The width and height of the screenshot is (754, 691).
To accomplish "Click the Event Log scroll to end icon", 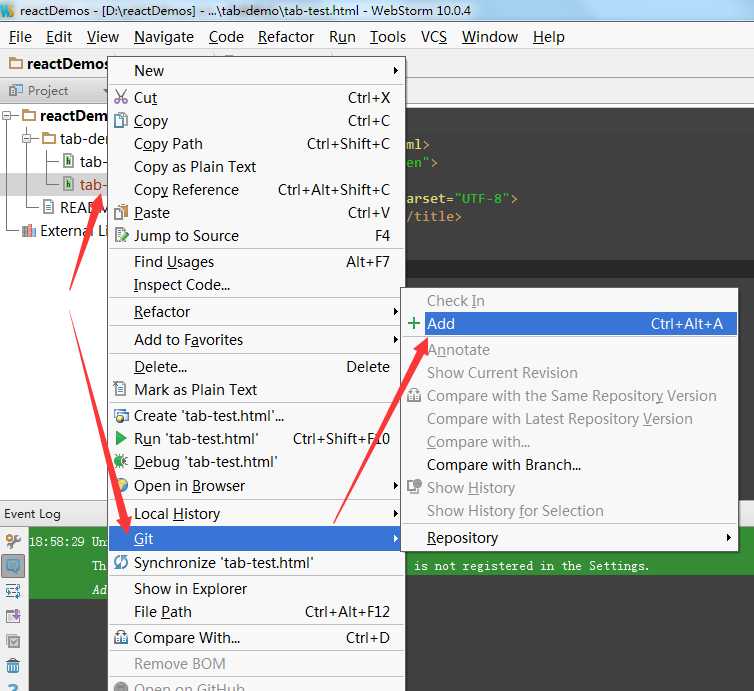I will click(x=13, y=616).
